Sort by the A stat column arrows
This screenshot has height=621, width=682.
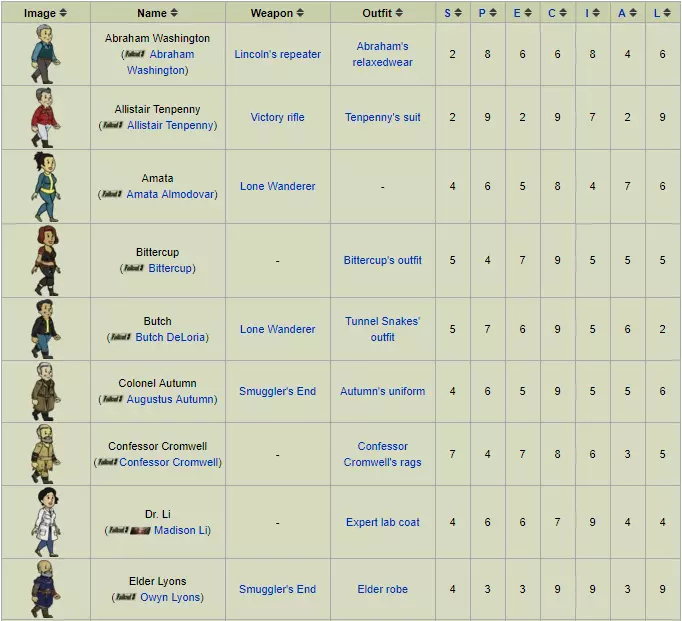coord(633,13)
